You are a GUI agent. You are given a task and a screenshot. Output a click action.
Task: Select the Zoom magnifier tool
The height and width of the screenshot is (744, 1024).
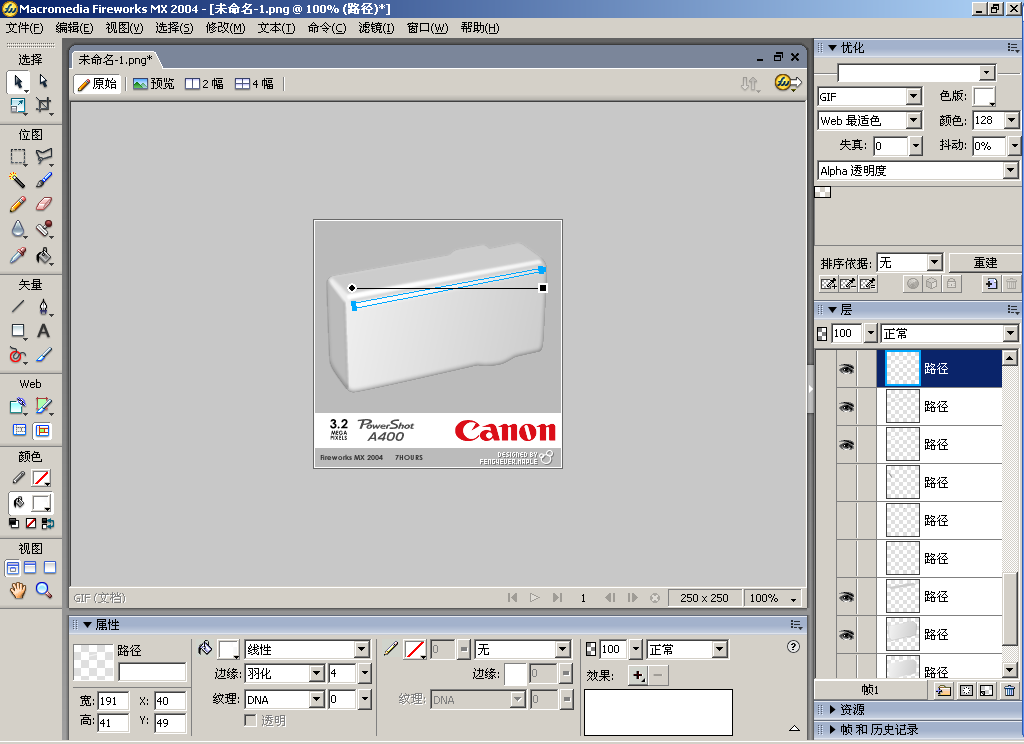point(44,590)
